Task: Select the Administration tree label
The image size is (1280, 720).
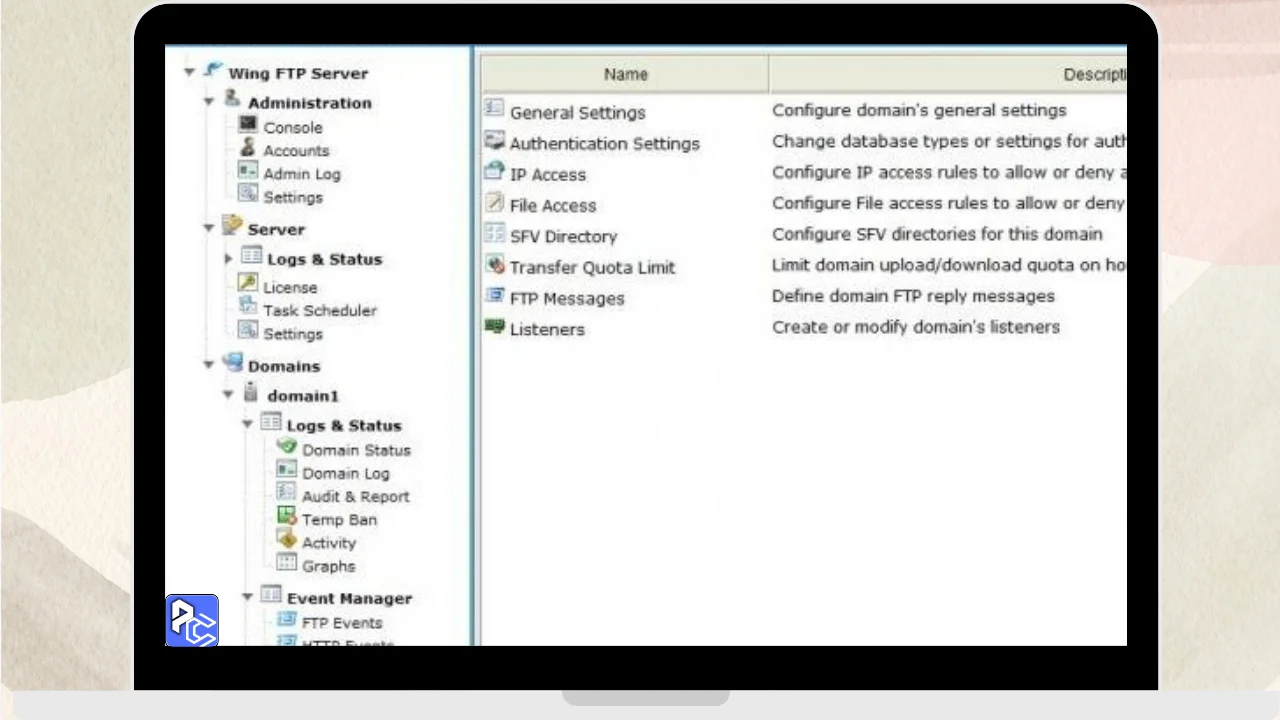Action: (x=310, y=103)
